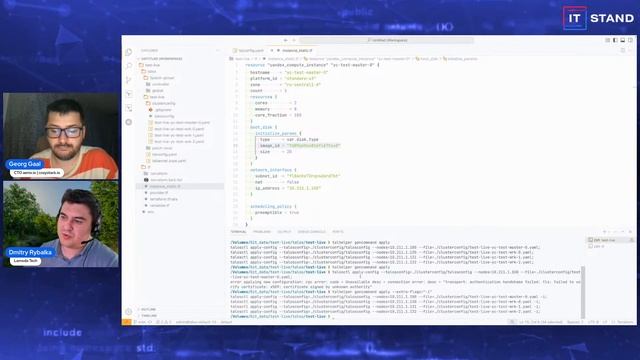The width and height of the screenshot is (640, 360).
Task: Select the Debug Console tab in the bottom panel
Action: point(312,232)
